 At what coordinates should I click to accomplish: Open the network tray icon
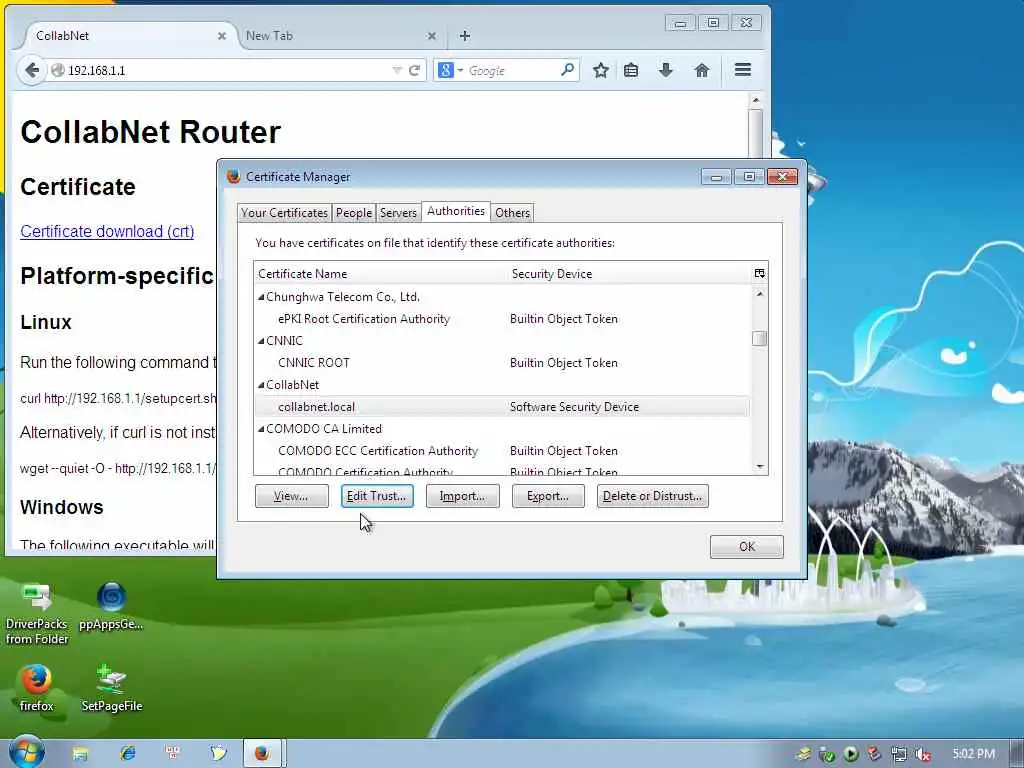pyautogui.click(x=899, y=754)
